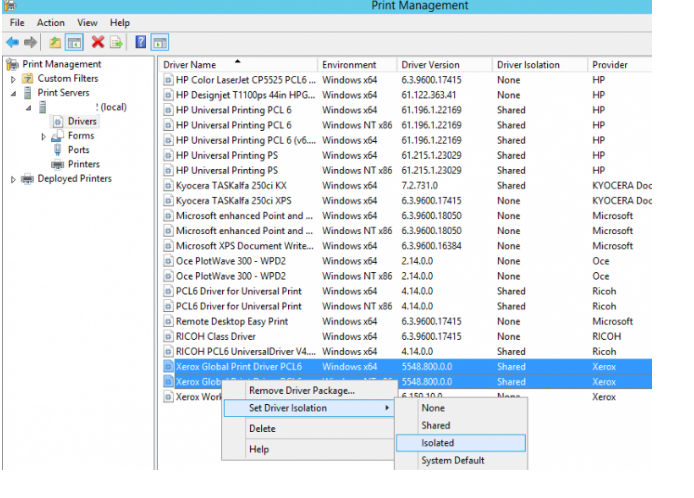Open the Help menu in menu bar
The width and height of the screenshot is (694, 498).
tap(120, 23)
